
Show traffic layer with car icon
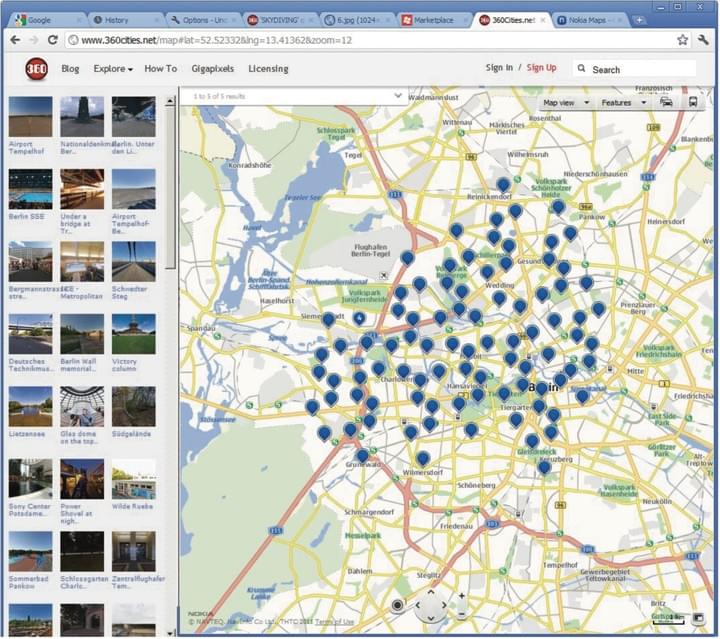(666, 102)
